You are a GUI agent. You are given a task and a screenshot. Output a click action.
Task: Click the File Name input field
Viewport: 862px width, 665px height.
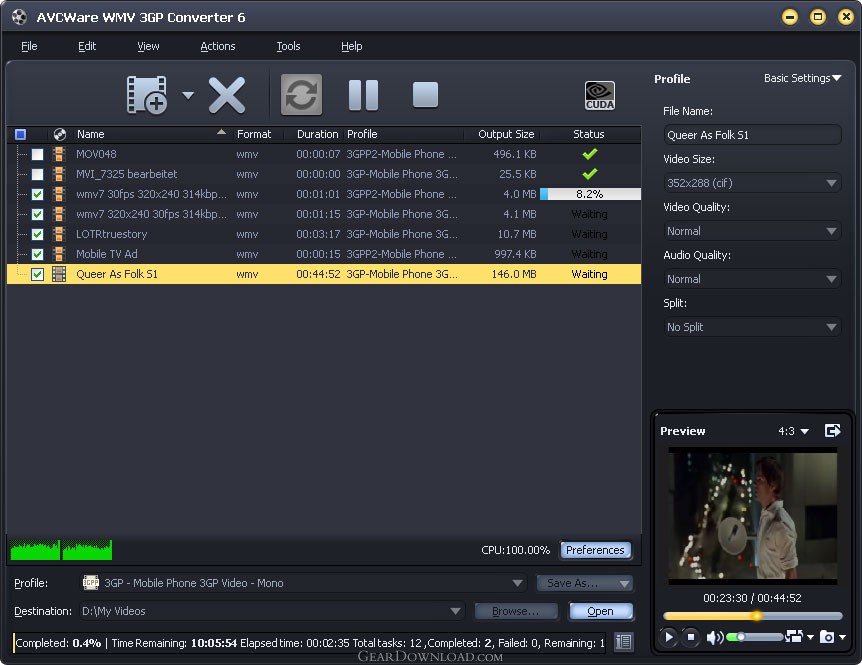(752, 135)
